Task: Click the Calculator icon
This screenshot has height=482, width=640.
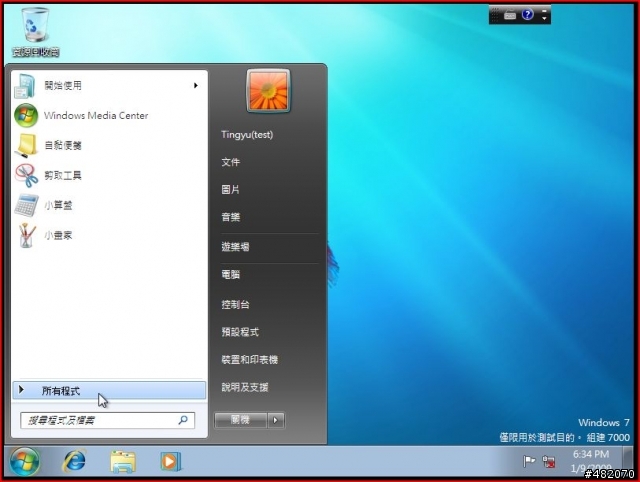Action: pos(26,205)
